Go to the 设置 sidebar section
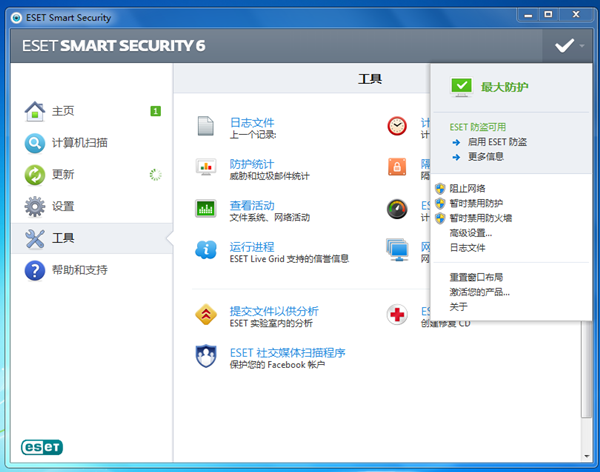The width and height of the screenshot is (600, 472). pos(63,206)
